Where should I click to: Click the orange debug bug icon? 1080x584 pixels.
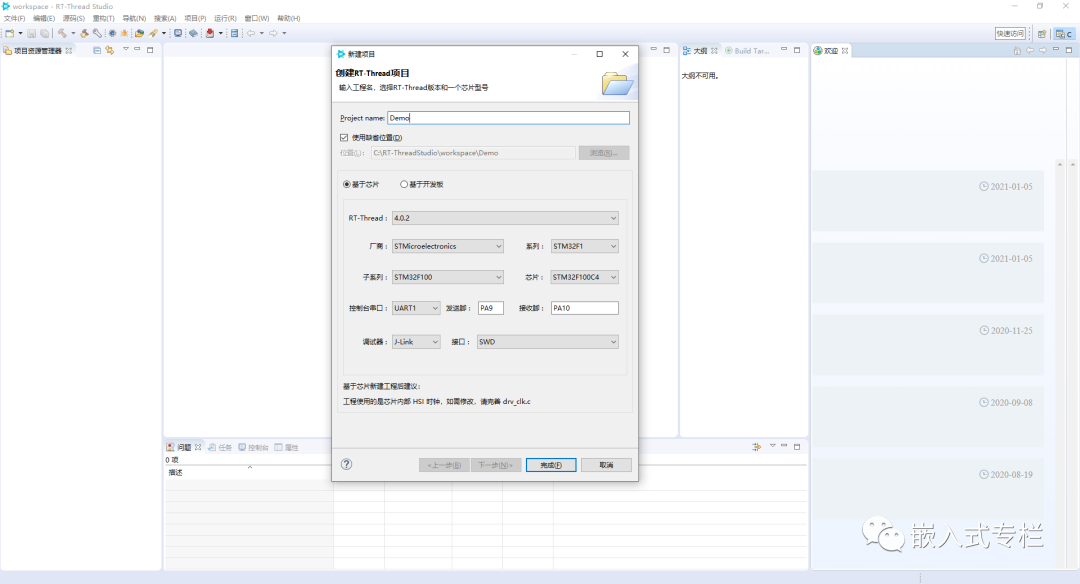pos(125,33)
